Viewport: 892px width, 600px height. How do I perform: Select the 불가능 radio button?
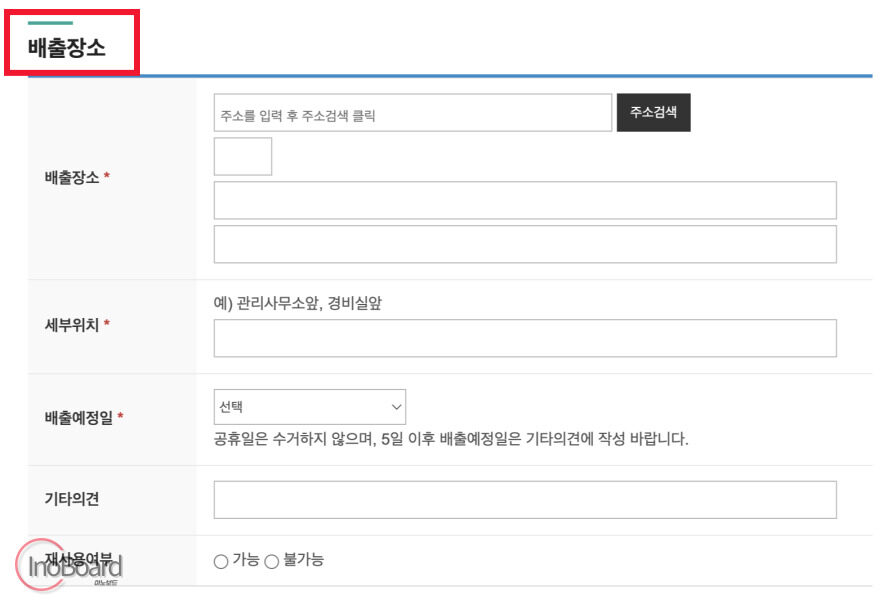tap(272, 562)
